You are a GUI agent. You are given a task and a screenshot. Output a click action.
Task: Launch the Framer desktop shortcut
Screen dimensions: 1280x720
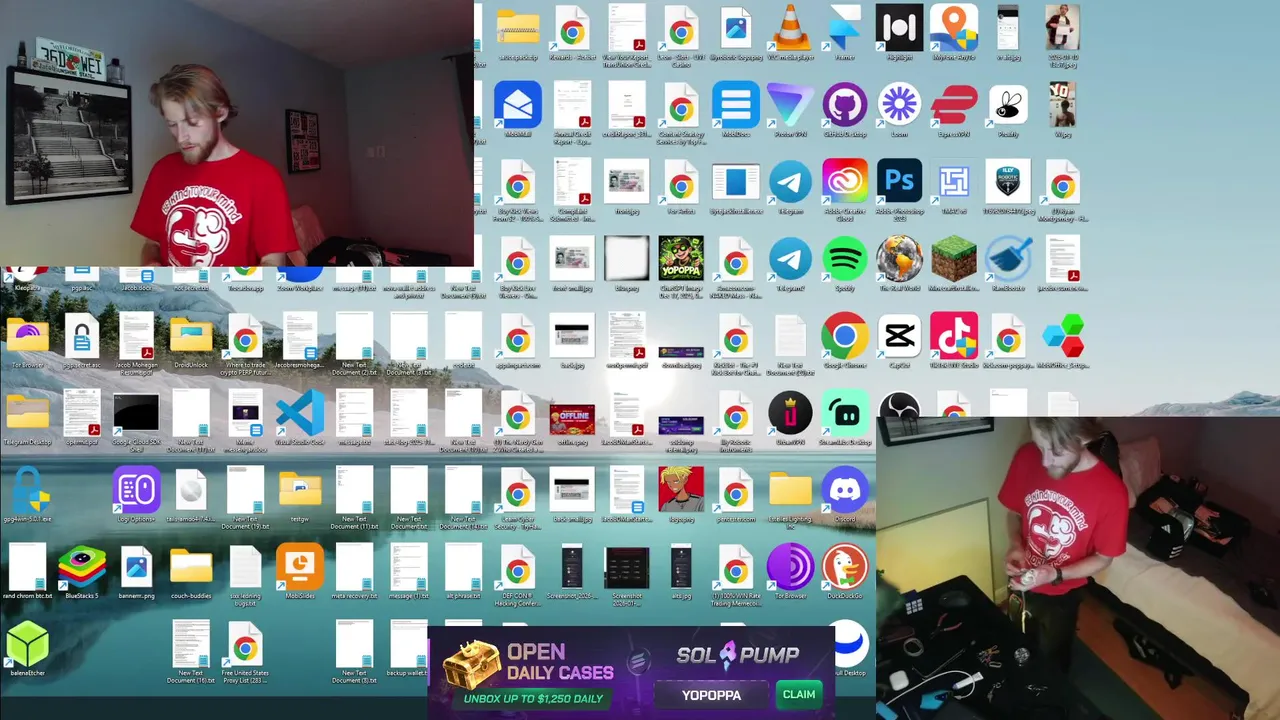(x=844, y=28)
